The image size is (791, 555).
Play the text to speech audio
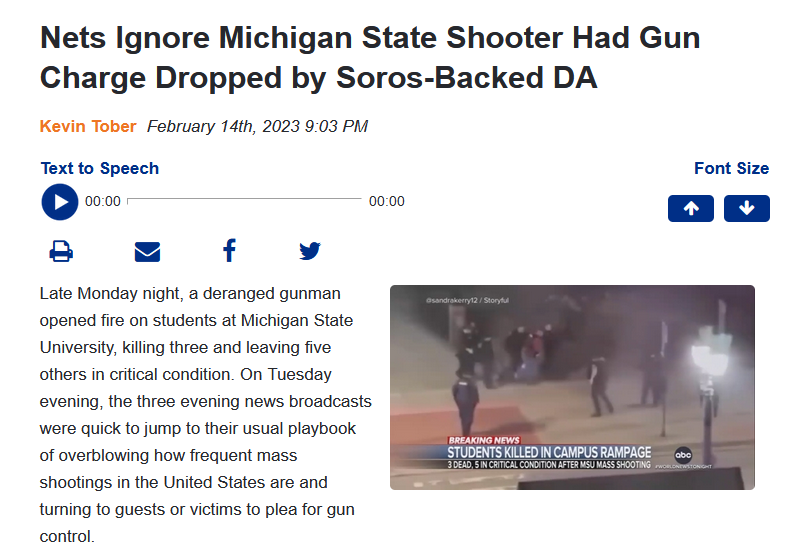(60, 202)
